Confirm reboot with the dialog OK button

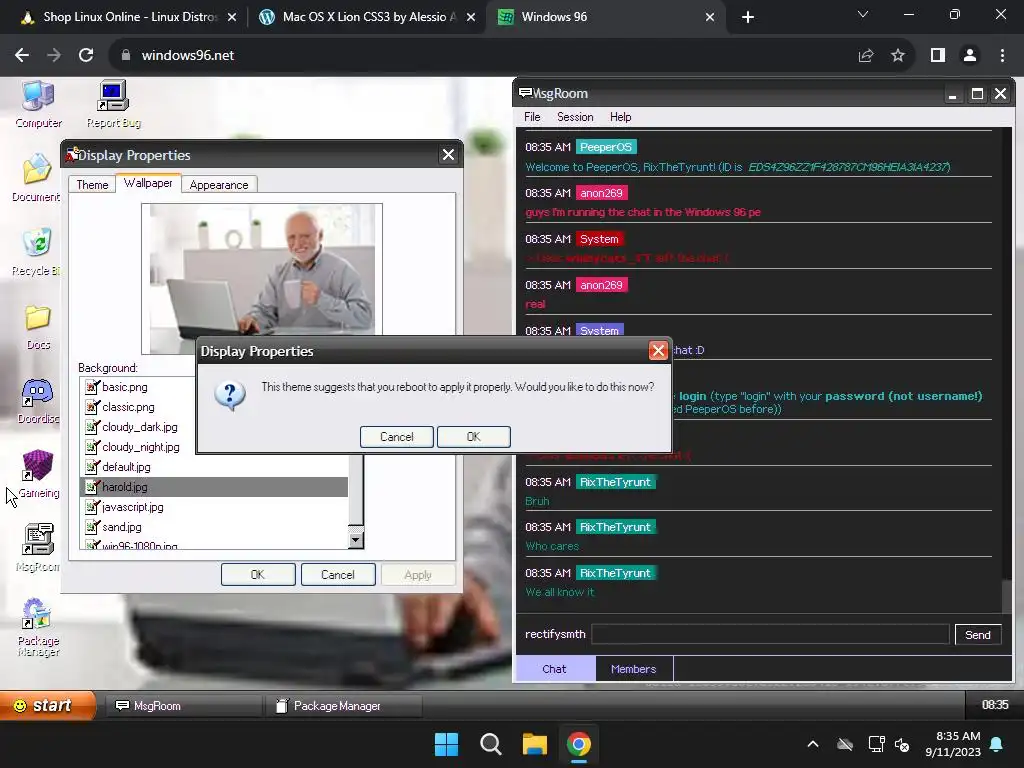pyautogui.click(x=473, y=437)
